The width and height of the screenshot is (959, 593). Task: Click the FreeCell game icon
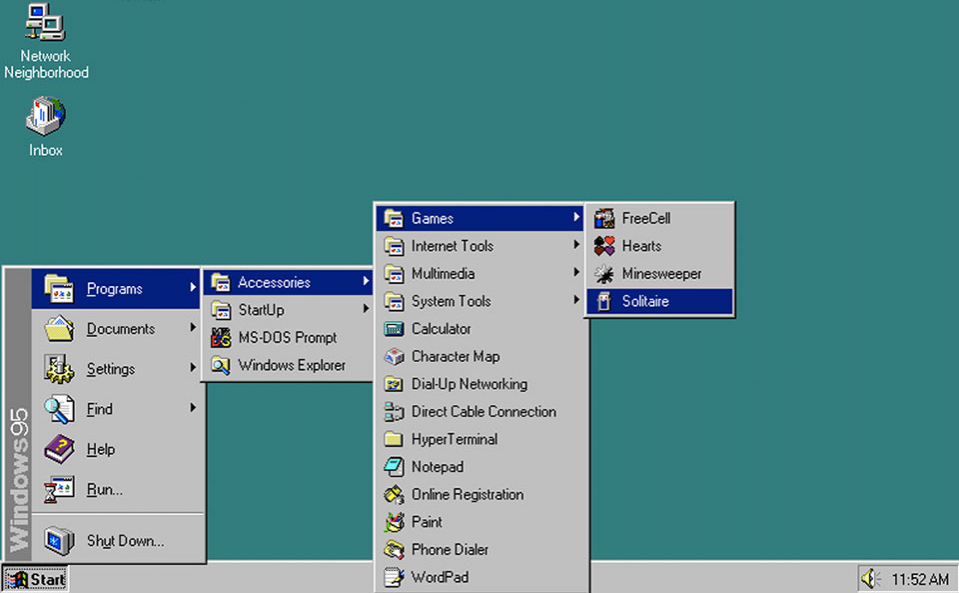tap(604, 218)
